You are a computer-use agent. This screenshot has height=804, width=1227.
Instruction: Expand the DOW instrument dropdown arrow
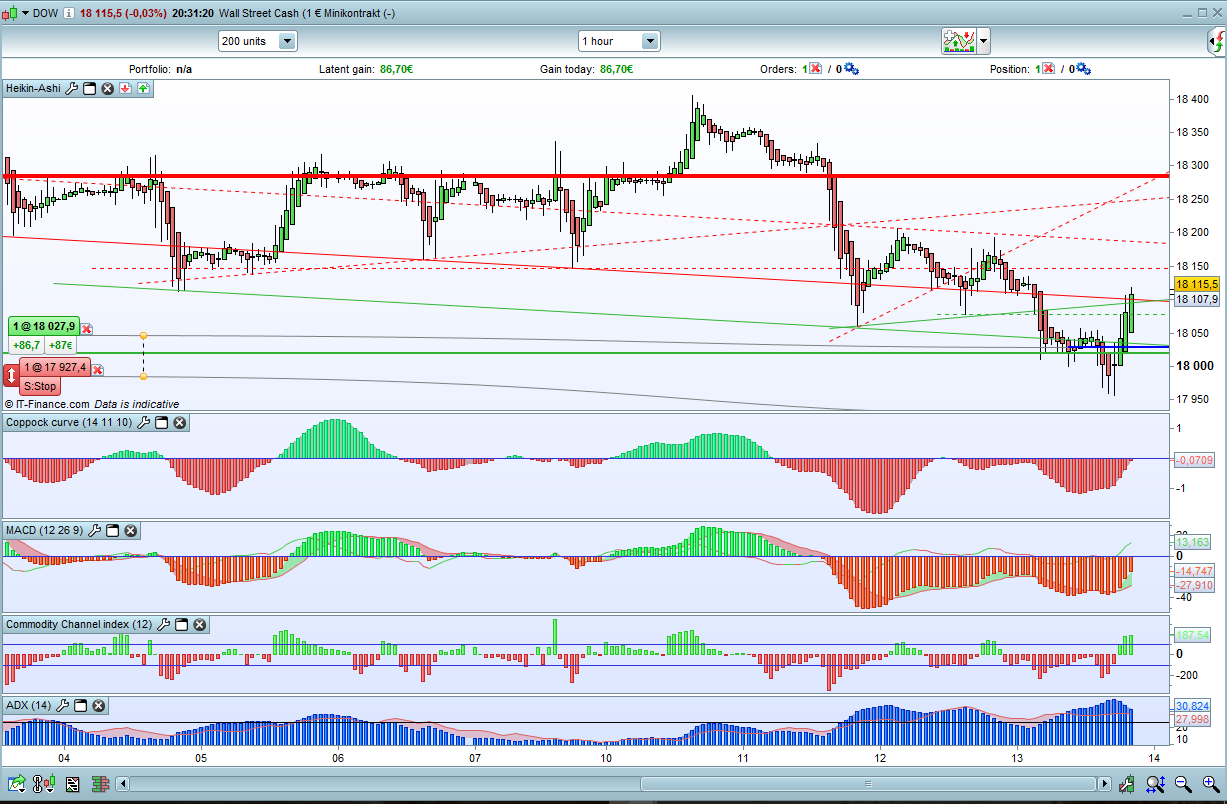pyautogui.click(x=25, y=14)
